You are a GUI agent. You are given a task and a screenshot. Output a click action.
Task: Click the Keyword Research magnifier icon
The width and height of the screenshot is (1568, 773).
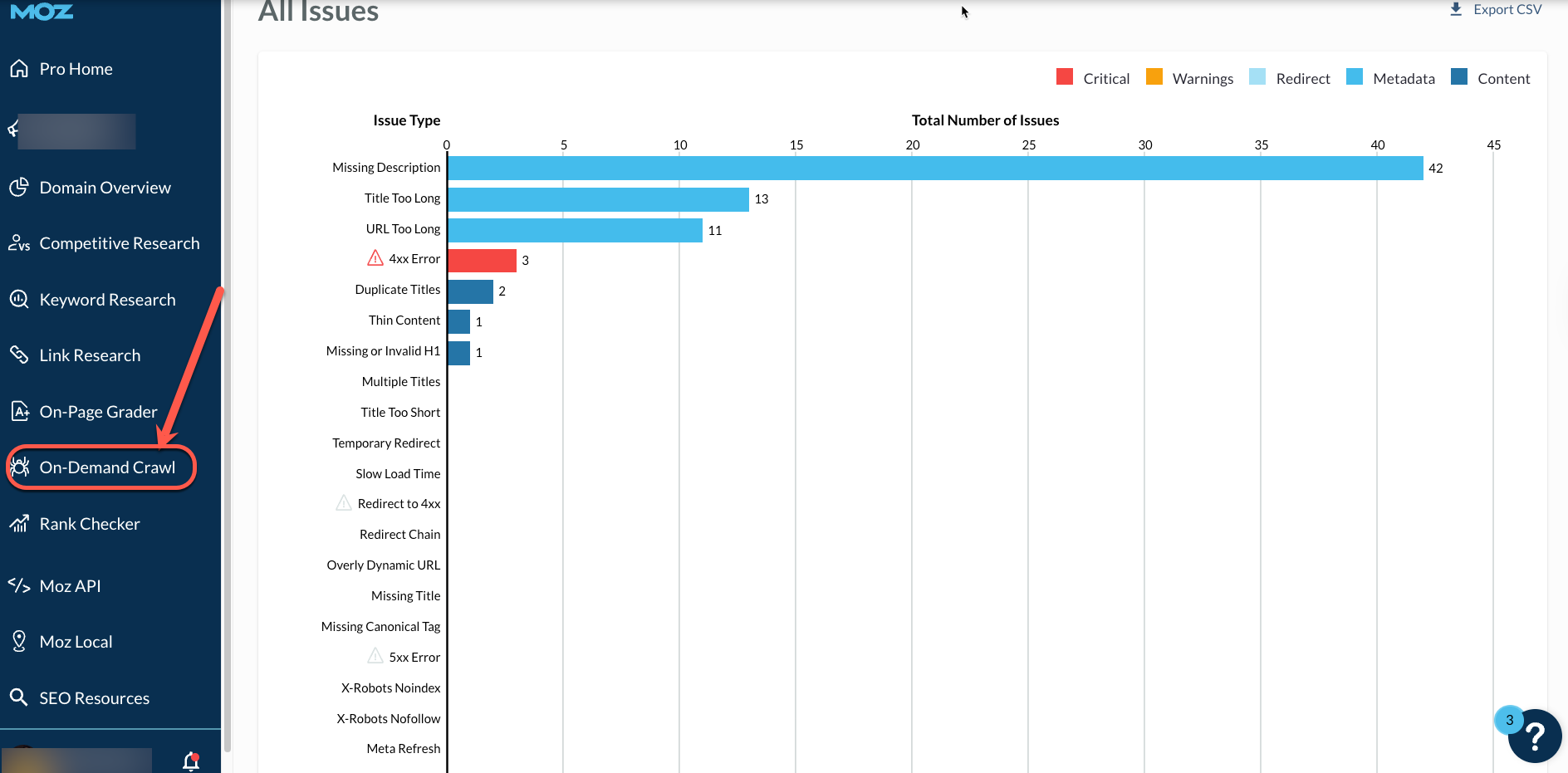point(19,300)
